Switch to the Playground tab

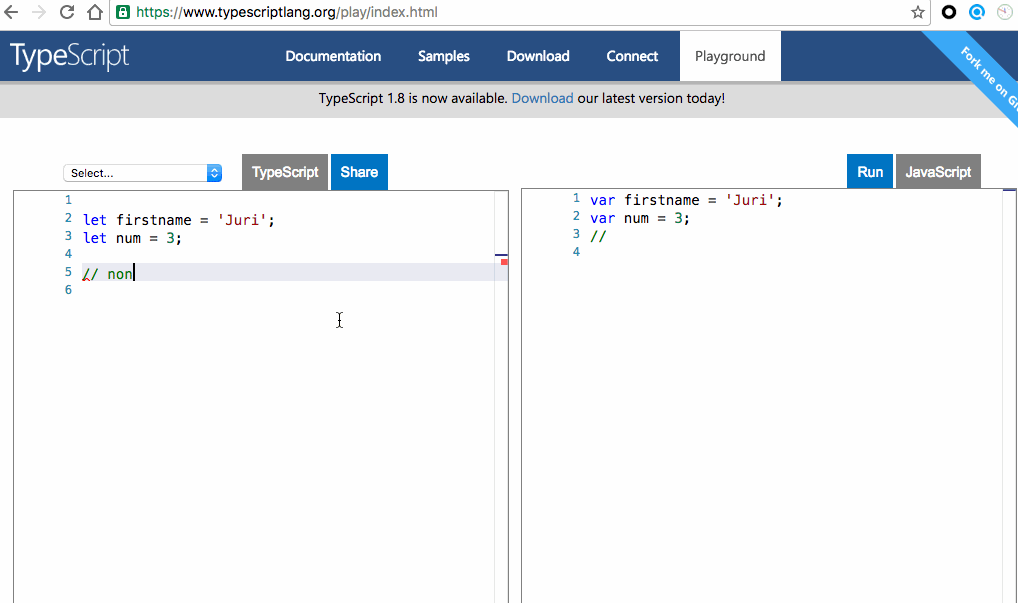pos(730,56)
